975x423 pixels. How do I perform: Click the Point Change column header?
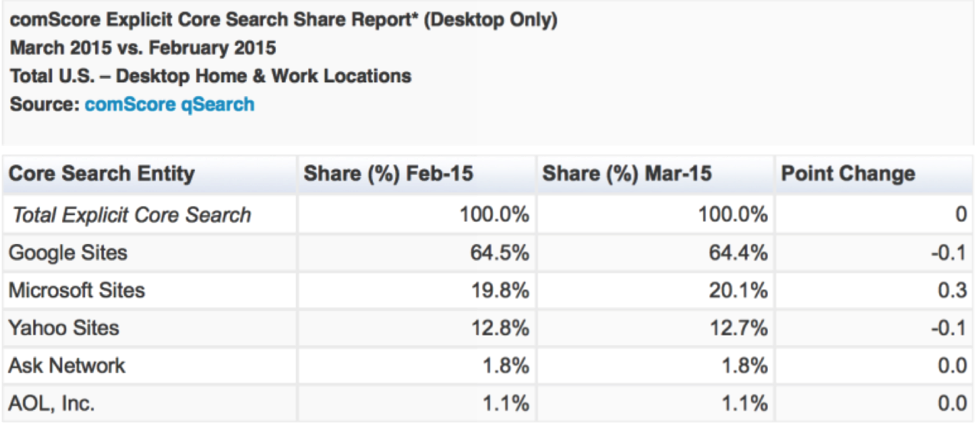pos(848,174)
